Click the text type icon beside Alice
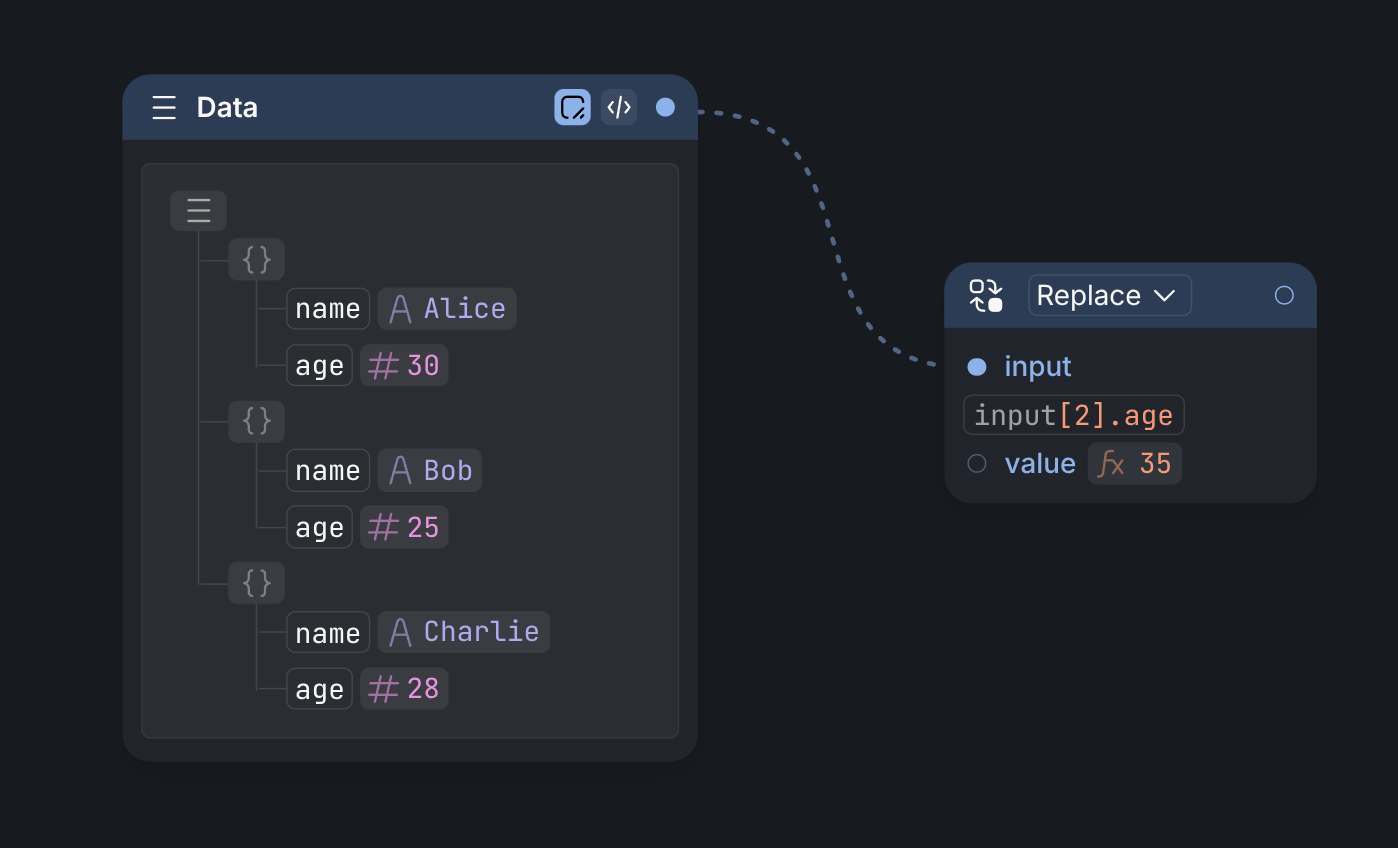The width and height of the screenshot is (1398, 848). coord(400,309)
